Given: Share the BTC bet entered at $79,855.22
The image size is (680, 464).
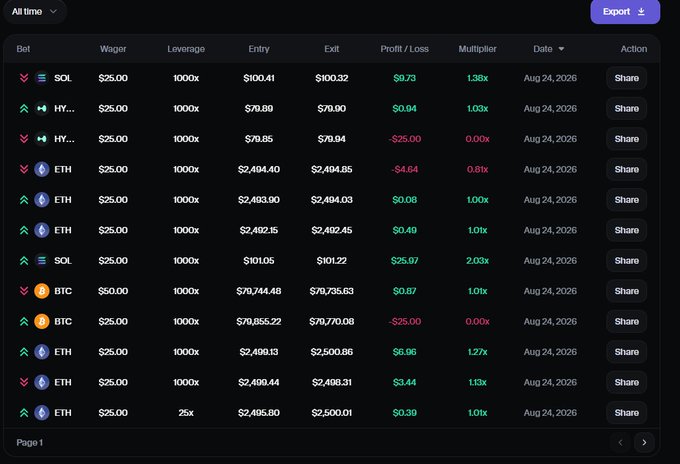Looking at the screenshot, I should pyautogui.click(x=626, y=321).
